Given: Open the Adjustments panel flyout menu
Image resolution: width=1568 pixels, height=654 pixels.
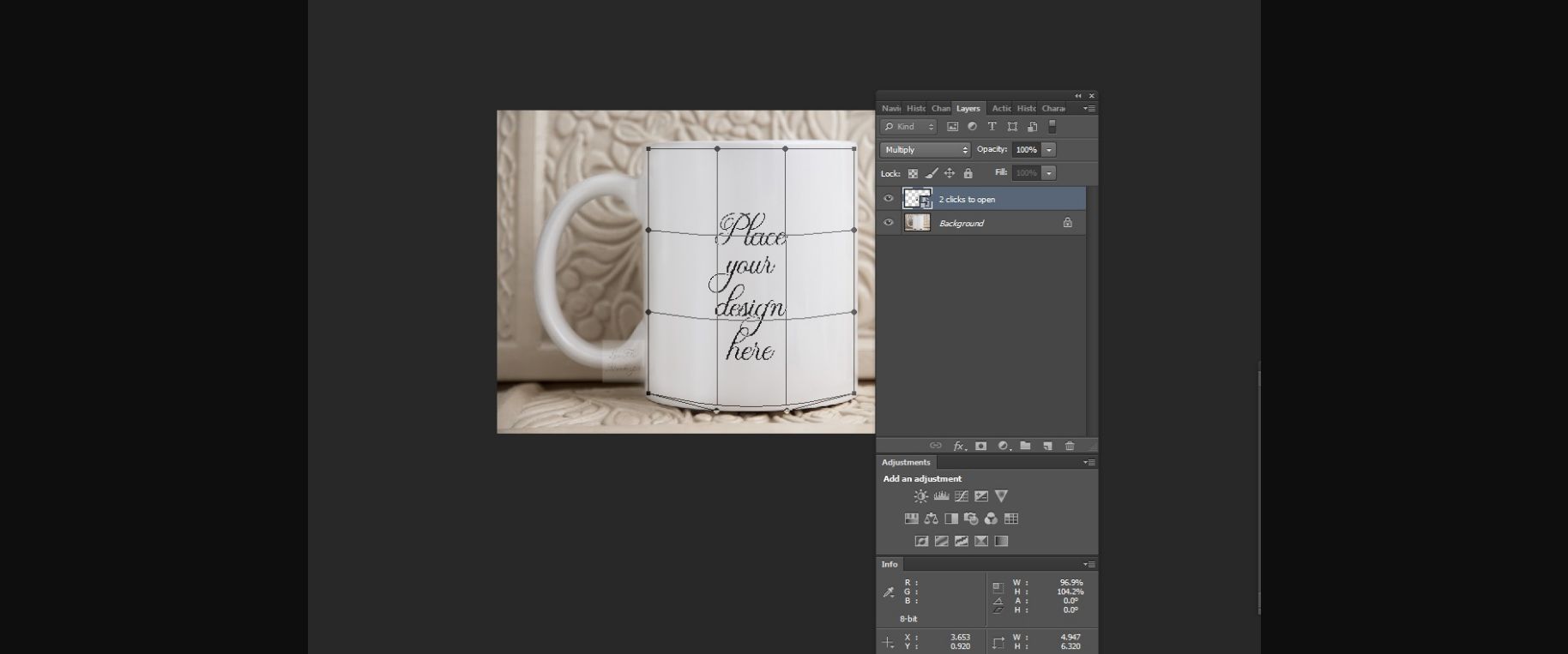Looking at the screenshot, I should [x=1089, y=462].
